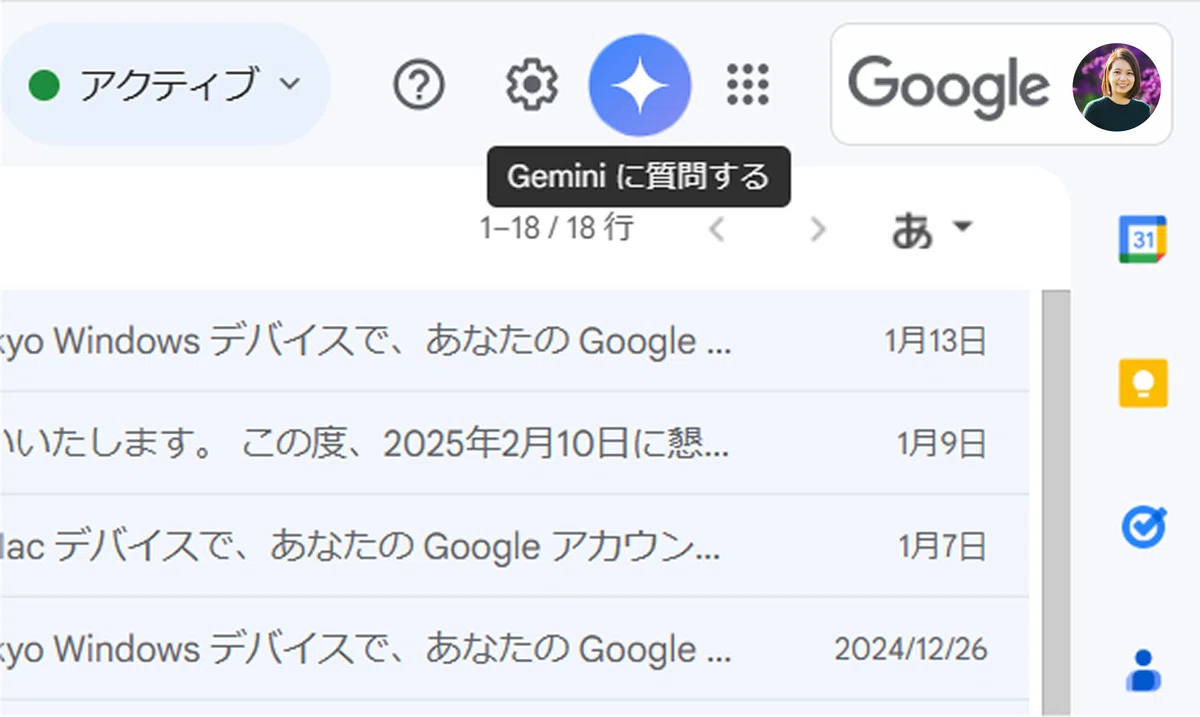Open the email dated 1月13日
1200x717 pixels.
click(514, 342)
